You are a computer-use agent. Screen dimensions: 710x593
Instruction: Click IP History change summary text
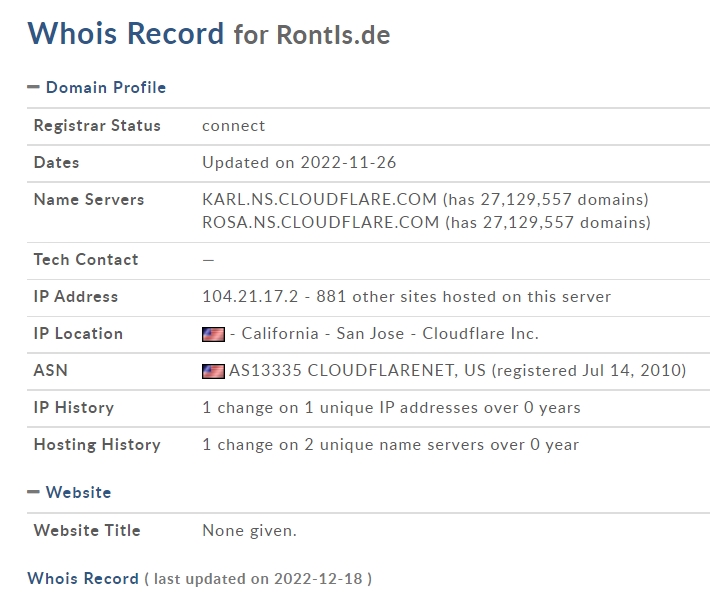coord(391,407)
